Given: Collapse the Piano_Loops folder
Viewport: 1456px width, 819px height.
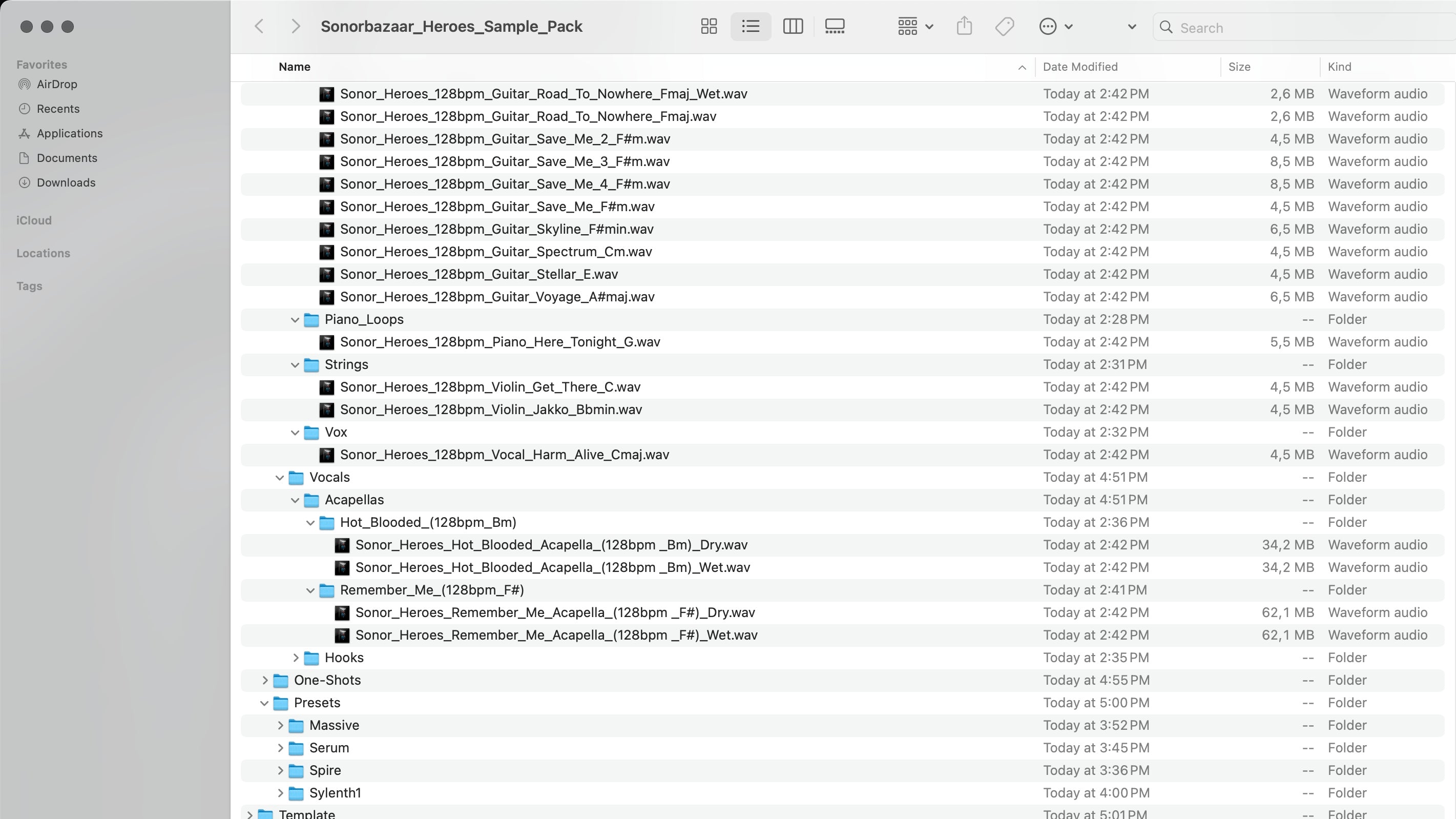Looking at the screenshot, I should (x=295, y=320).
